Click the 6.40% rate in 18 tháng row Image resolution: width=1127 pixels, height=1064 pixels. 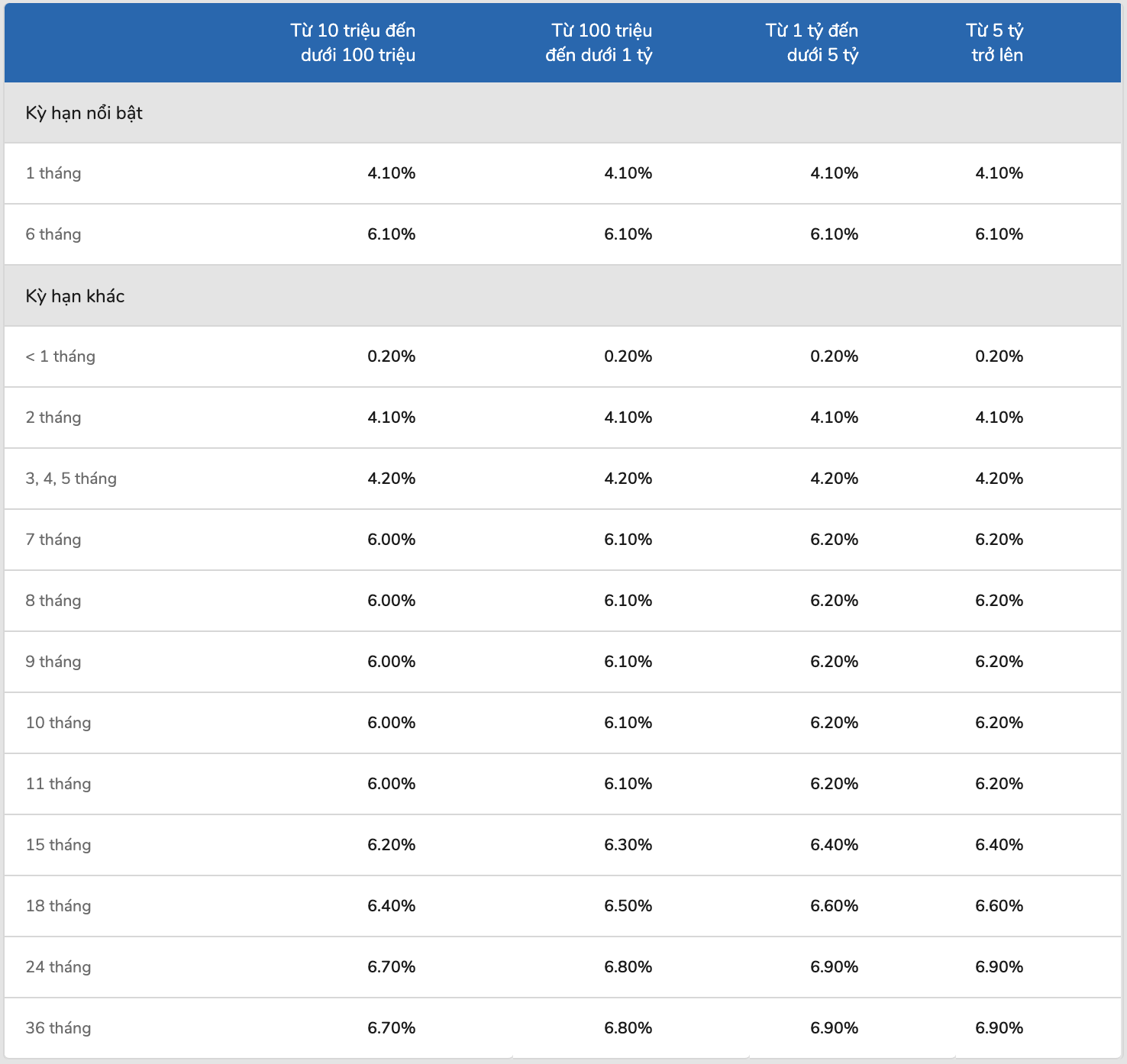tap(392, 906)
